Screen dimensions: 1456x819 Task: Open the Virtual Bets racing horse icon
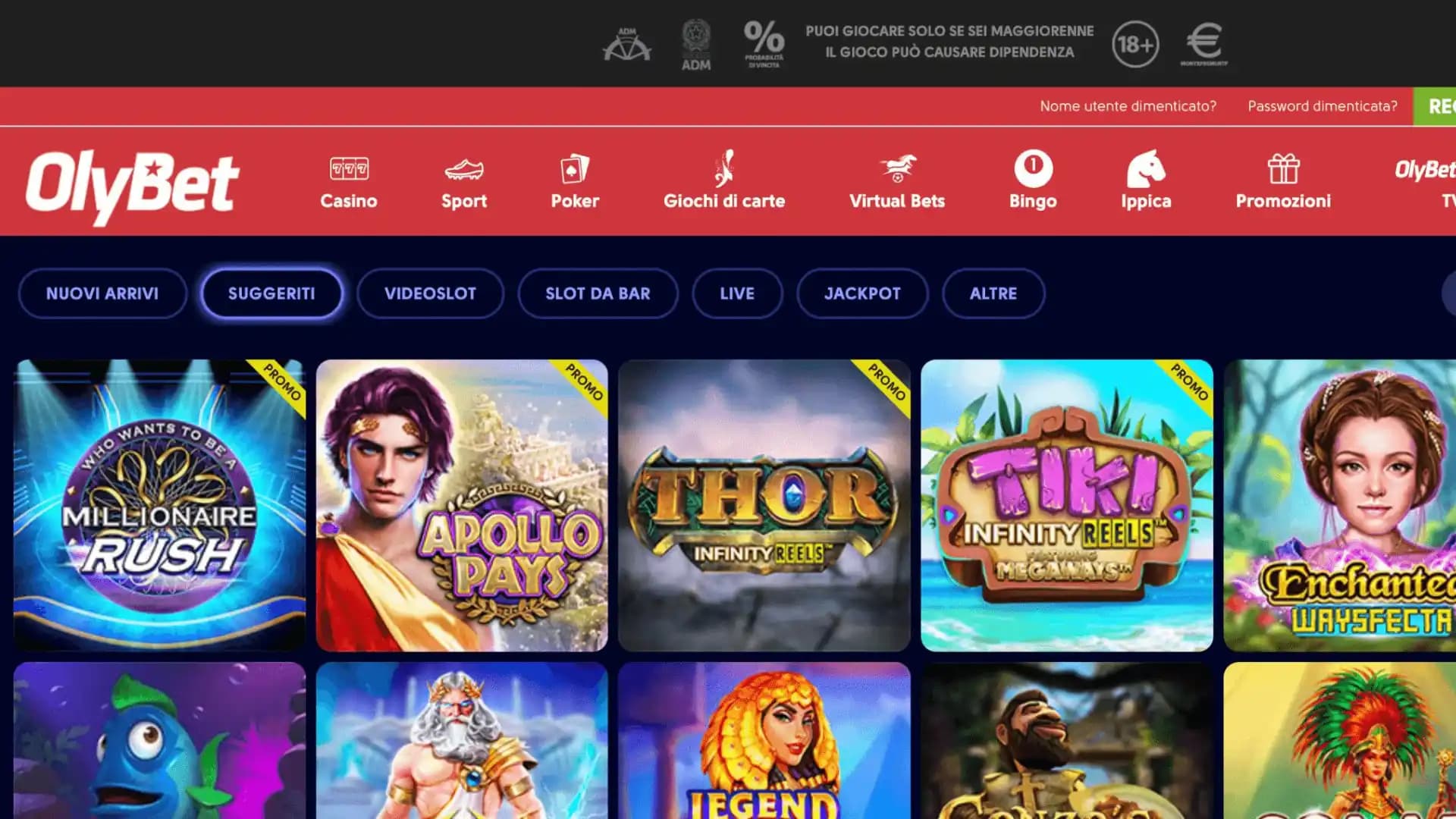coord(897,168)
